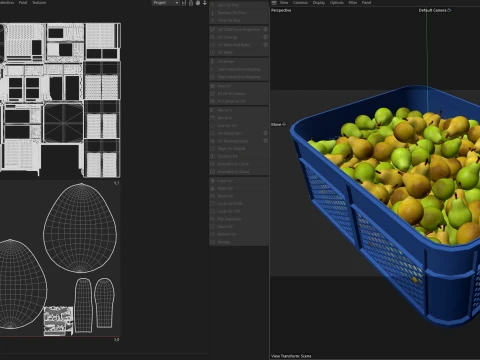Viewport: 480px width, 360px height.
Task: Click the hand icon right of Project dropdown
Action: point(198,3)
